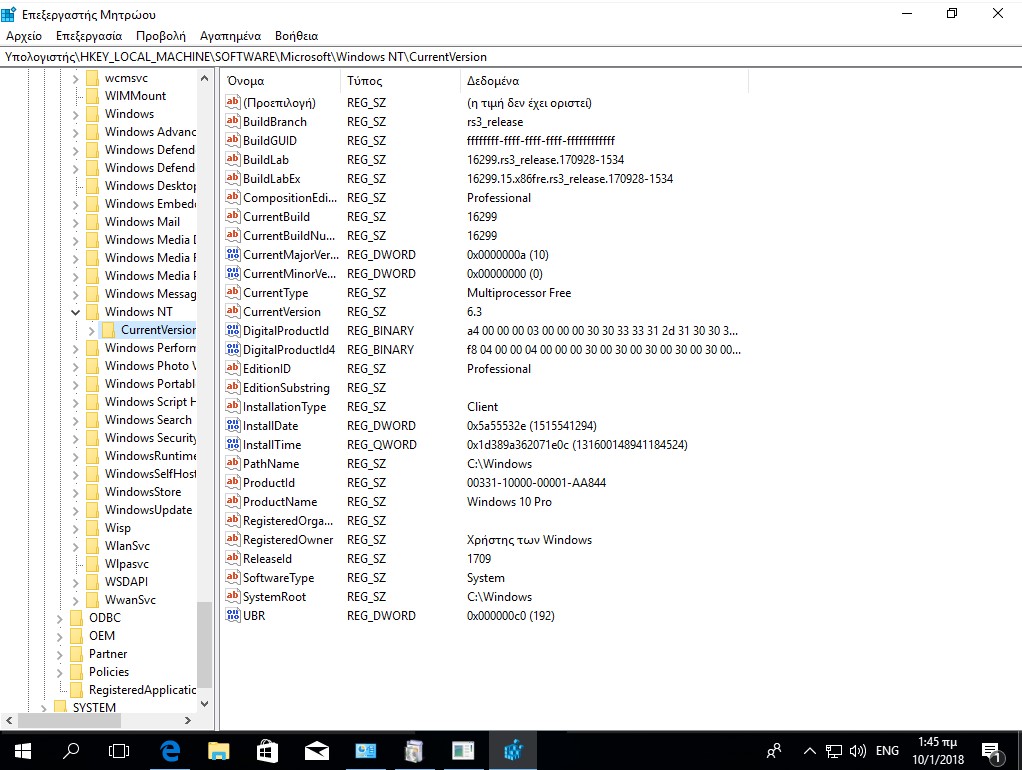Expand the Policies key
The width and height of the screenshot is (1022, 770).
(x=59, y=672)
